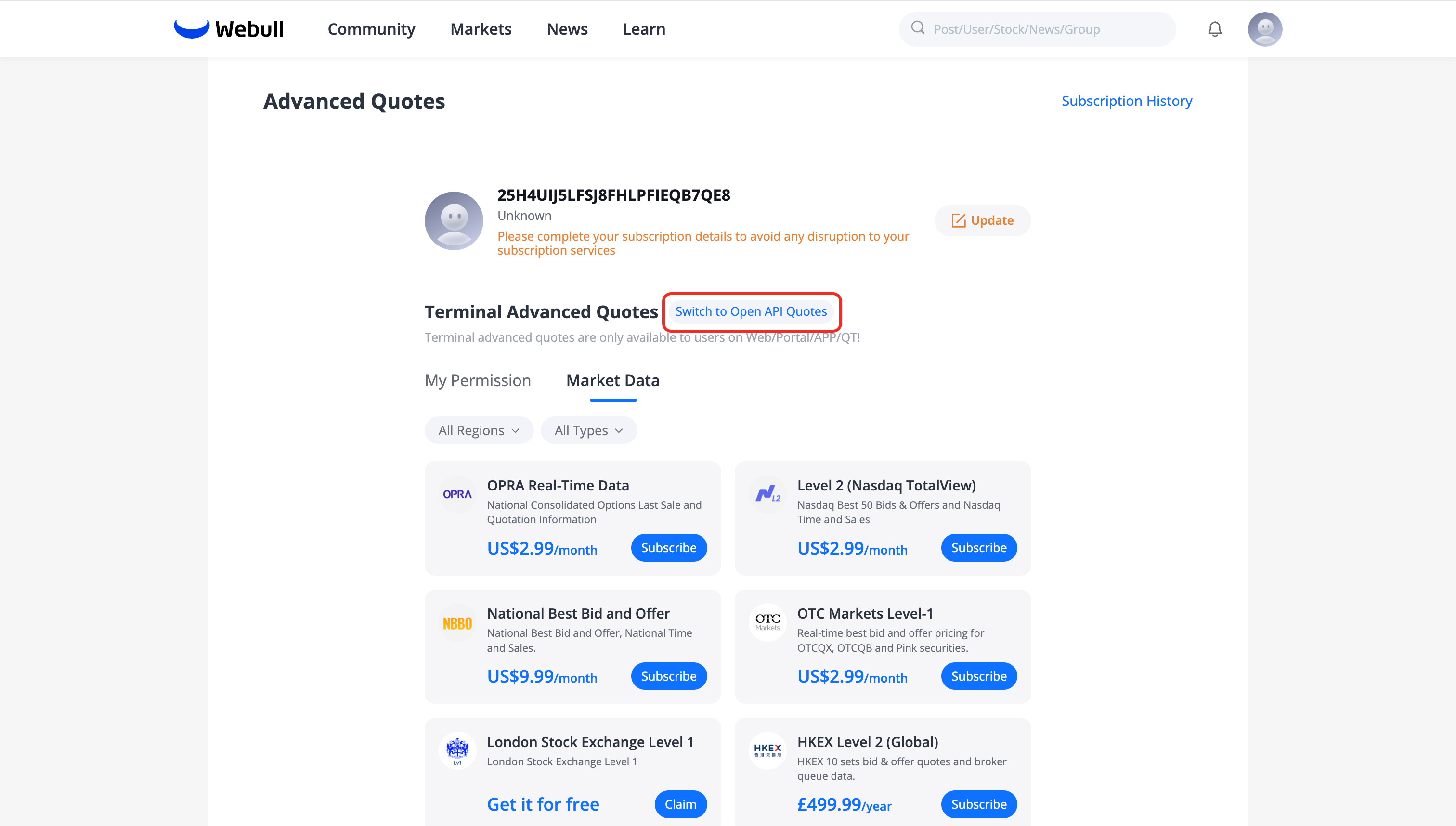Click the edit pencil icon on Update
Screen dimensions: 1456x826
pos(958,220)
